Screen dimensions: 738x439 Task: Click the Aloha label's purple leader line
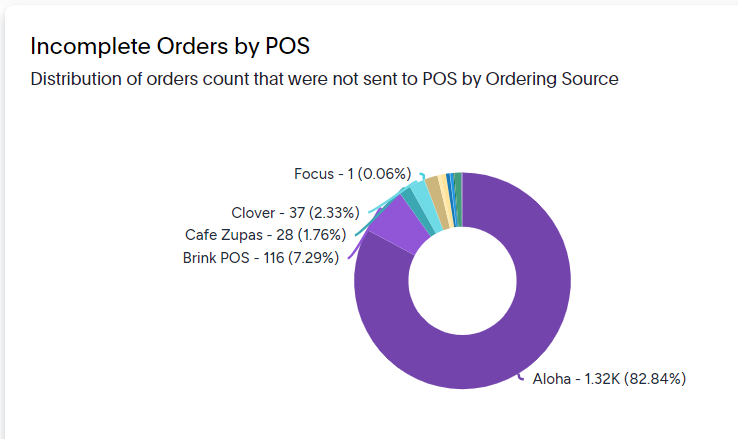coord(521,377)
